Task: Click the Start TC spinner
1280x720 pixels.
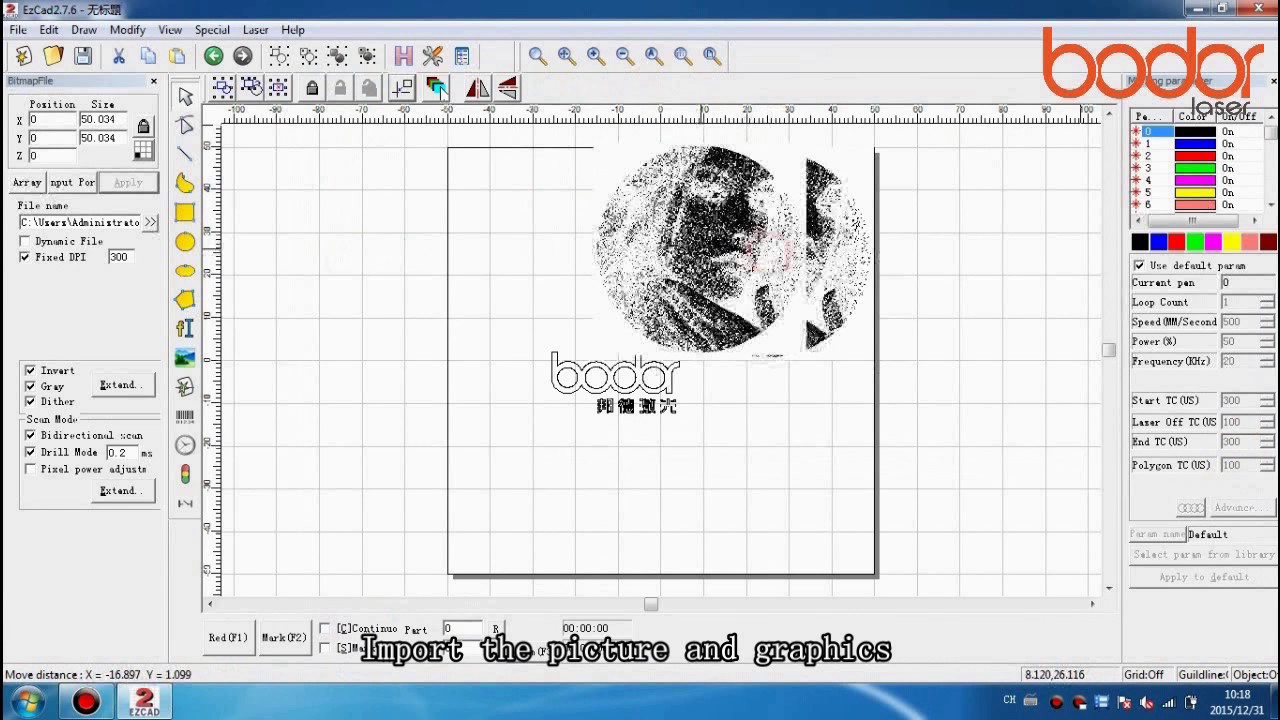Action: (x=1267, y=400)
